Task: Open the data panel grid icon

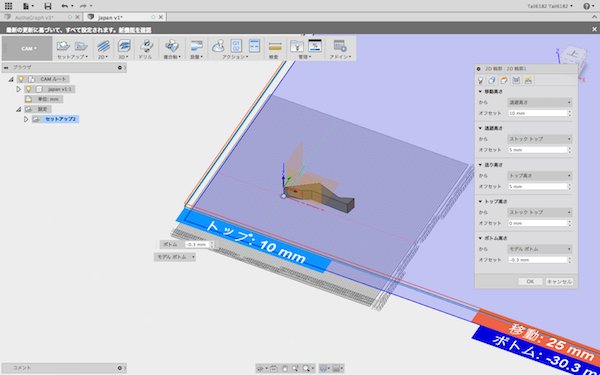Action: (x=8, y=6)
